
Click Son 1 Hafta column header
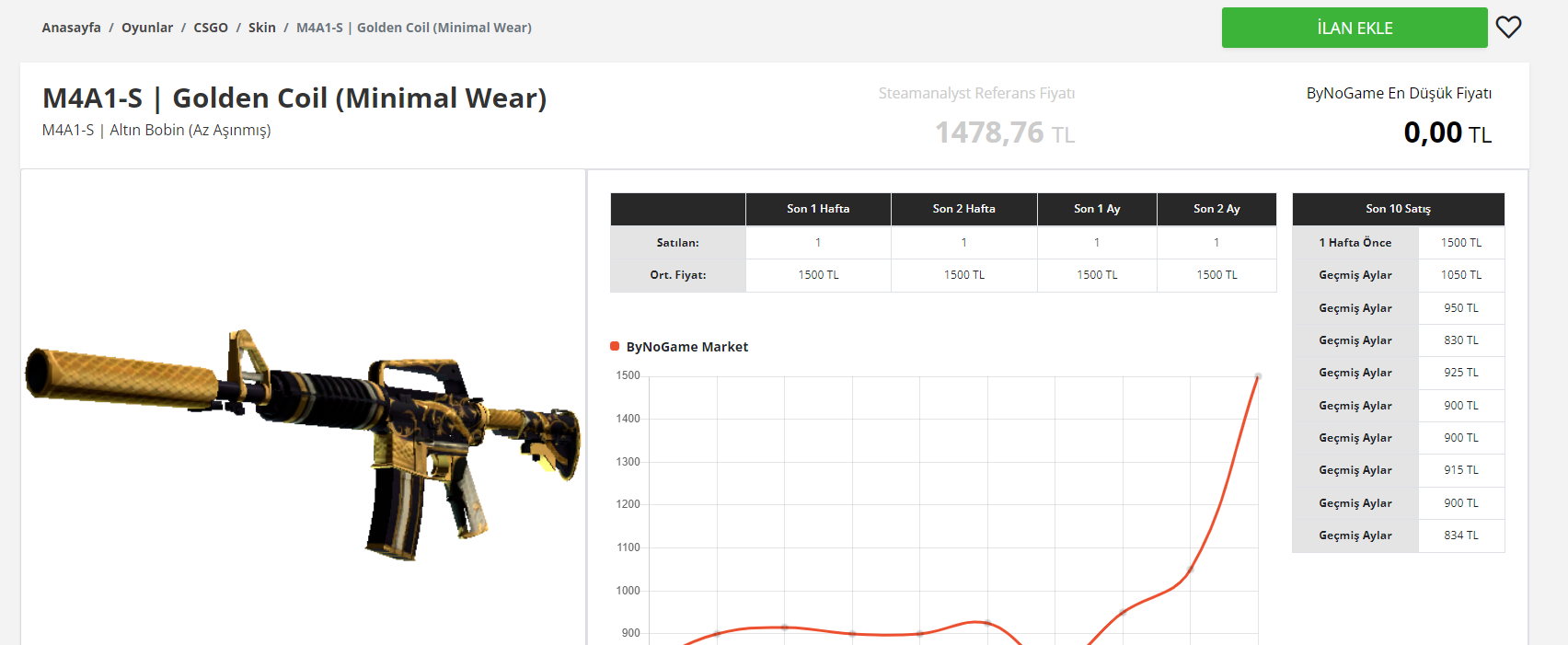coord(818,209)
